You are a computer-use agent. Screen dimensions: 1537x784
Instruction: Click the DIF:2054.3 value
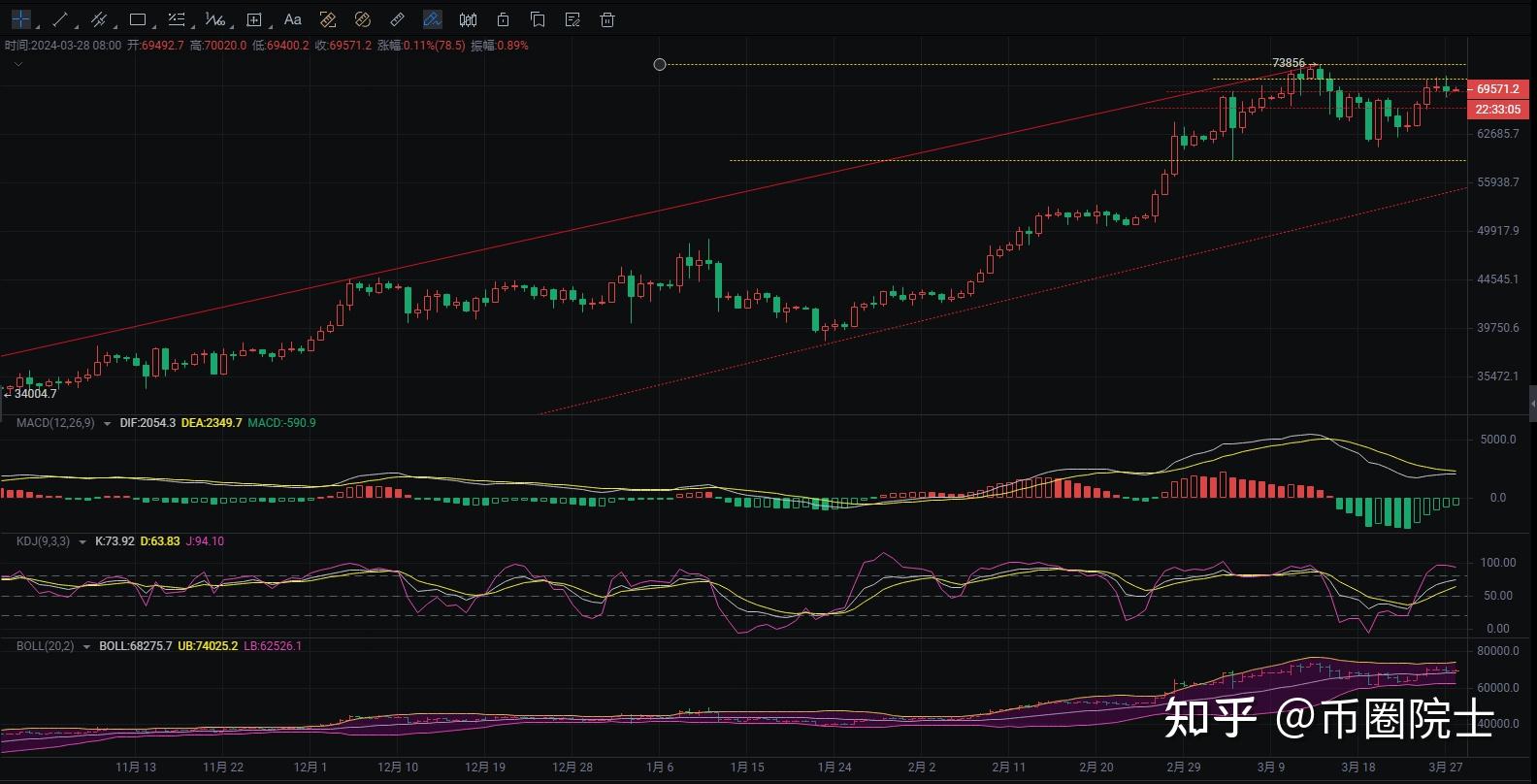pos(147,423)
